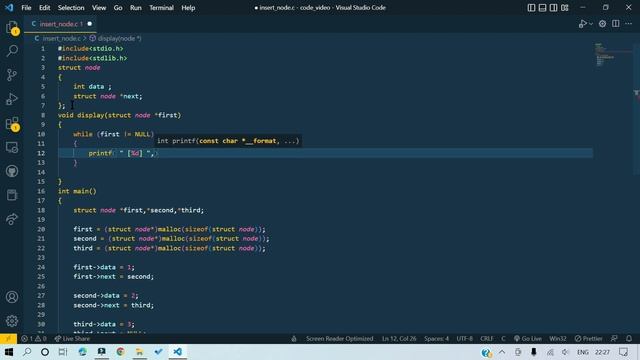Open Google Chrome from the taskbar
This screenshot has height=360, width=640.
pos(120,352)
